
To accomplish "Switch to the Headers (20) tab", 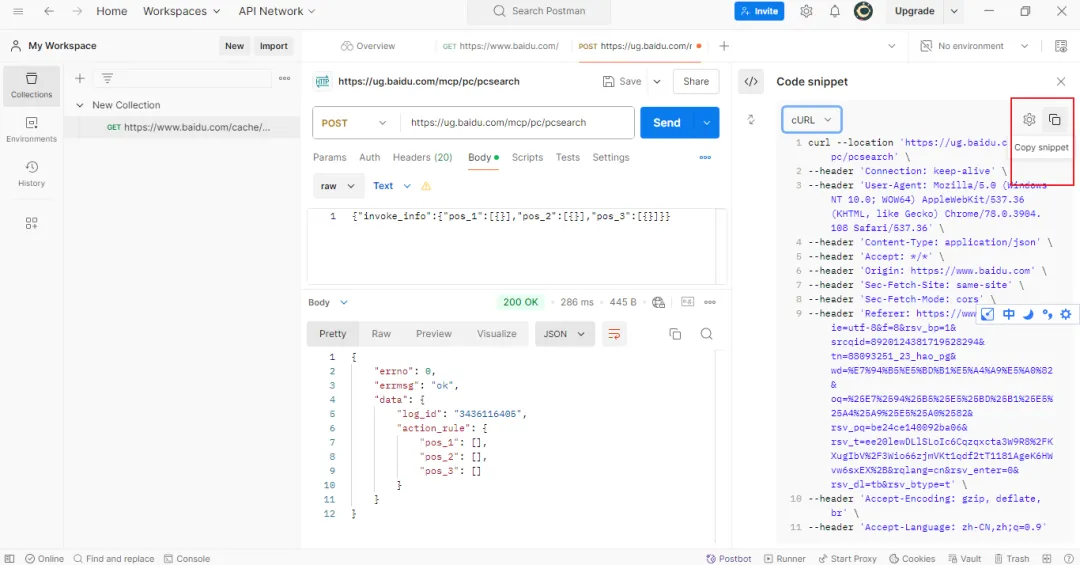I will pyautogui.click(x=422, y=158).
